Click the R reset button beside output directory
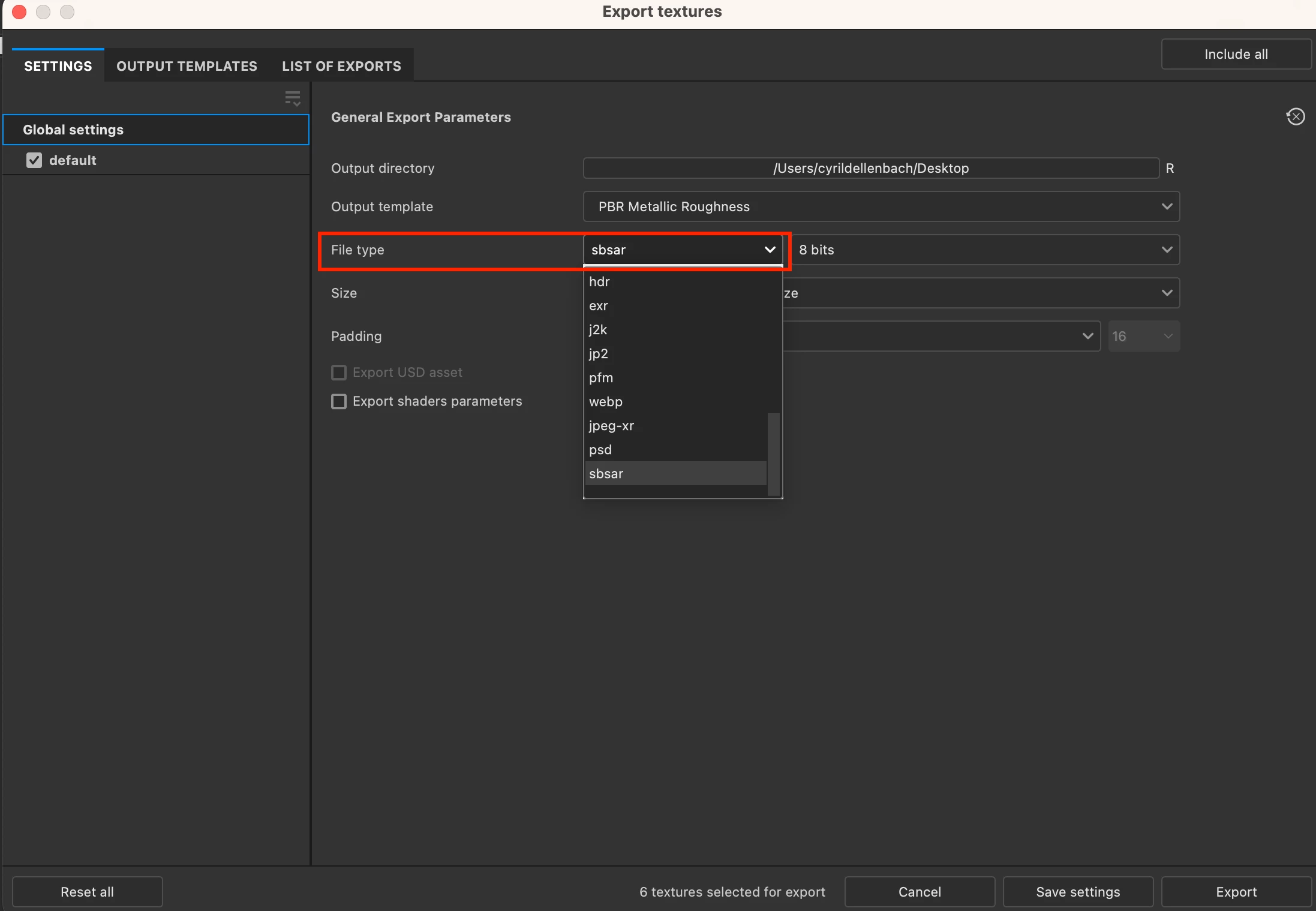Viewport: 1316px width, 911px height. 1170,169
